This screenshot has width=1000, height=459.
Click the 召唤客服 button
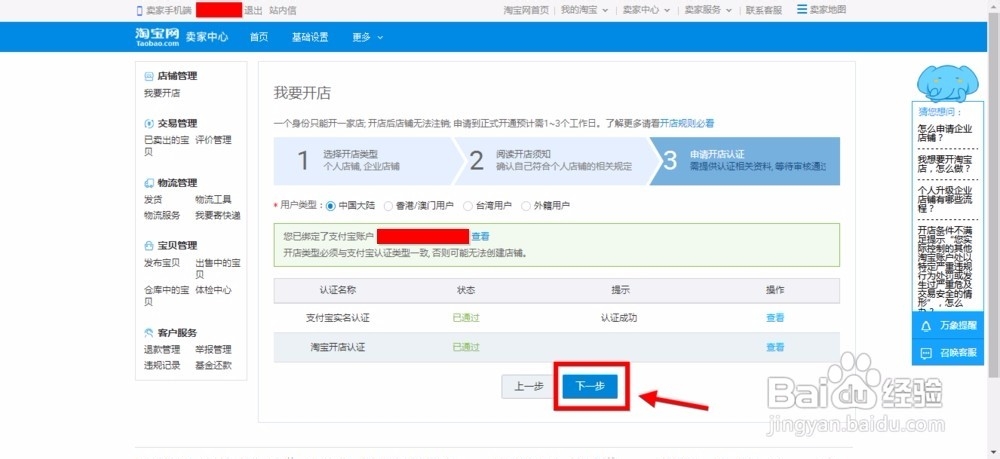[x=948, y=353]
